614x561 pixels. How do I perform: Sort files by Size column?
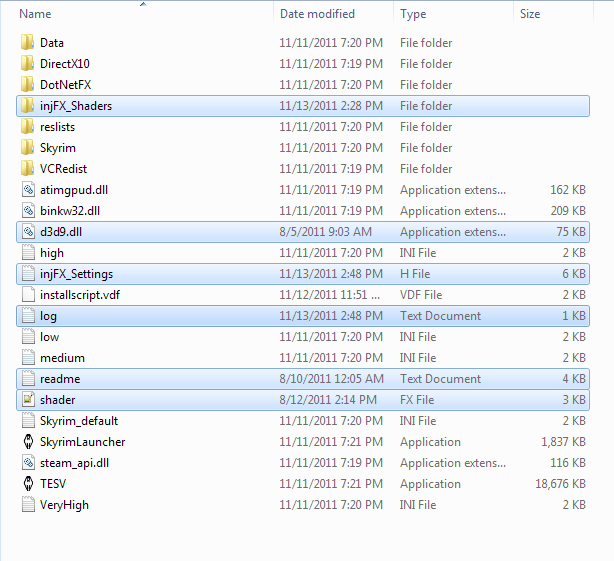[x=530, y=14]
